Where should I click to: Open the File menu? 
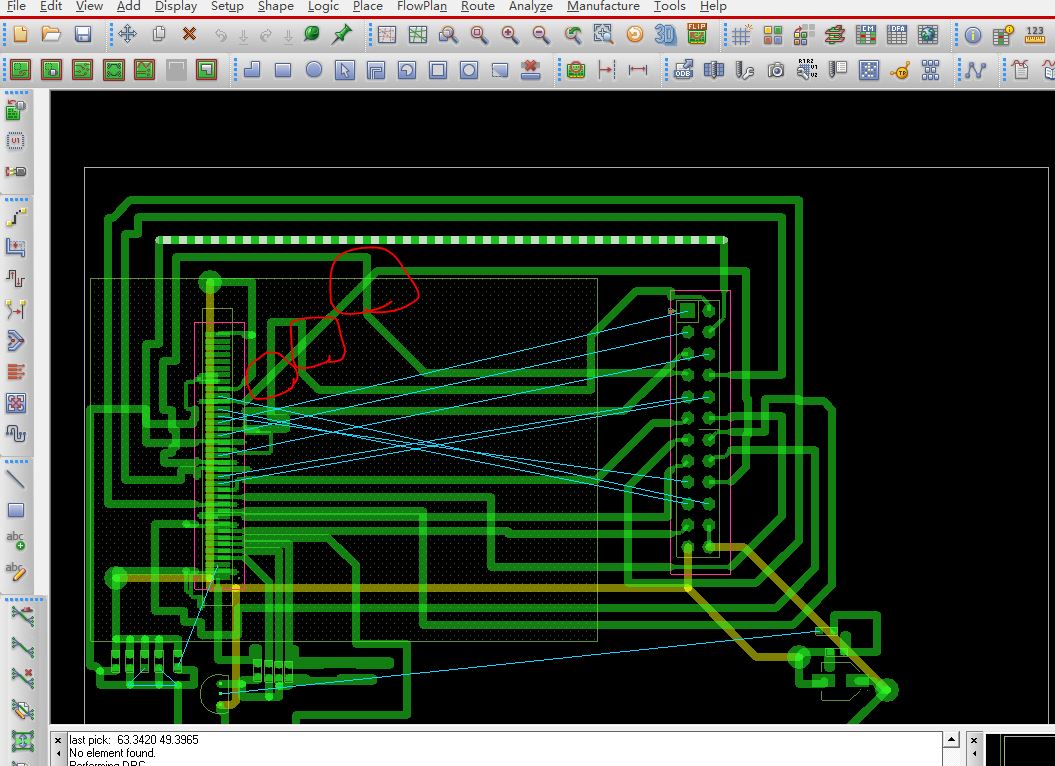(x=16, y=6)
